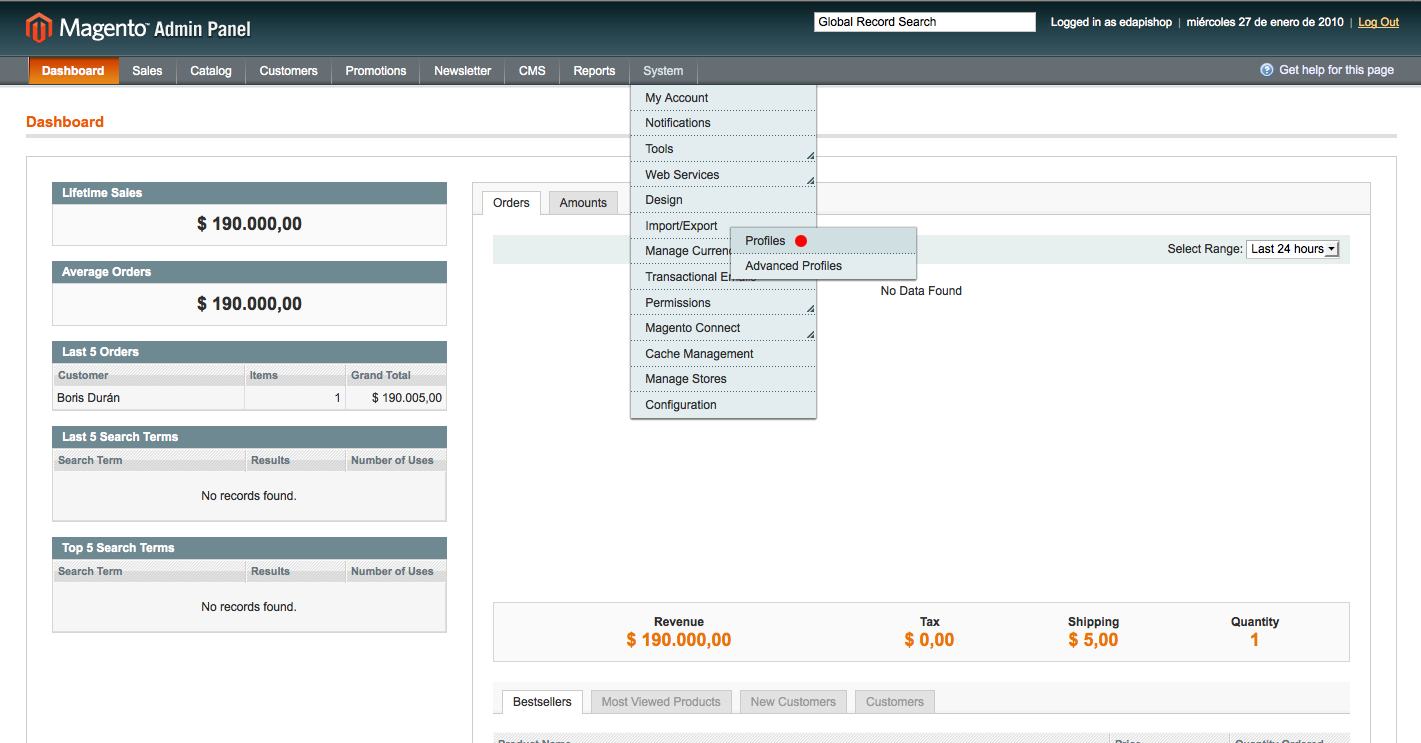Open the CMS menu
Screen dimensions: 1421x743
[532, 71]
